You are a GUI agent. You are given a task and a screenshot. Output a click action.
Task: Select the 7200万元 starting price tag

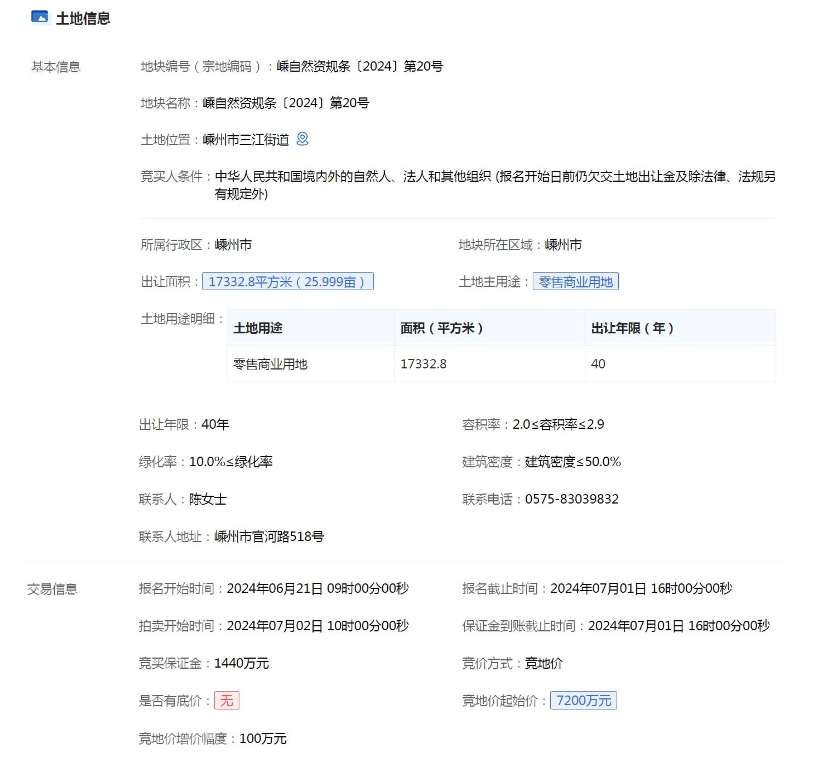pyautogui.click(x=583, y=700)
